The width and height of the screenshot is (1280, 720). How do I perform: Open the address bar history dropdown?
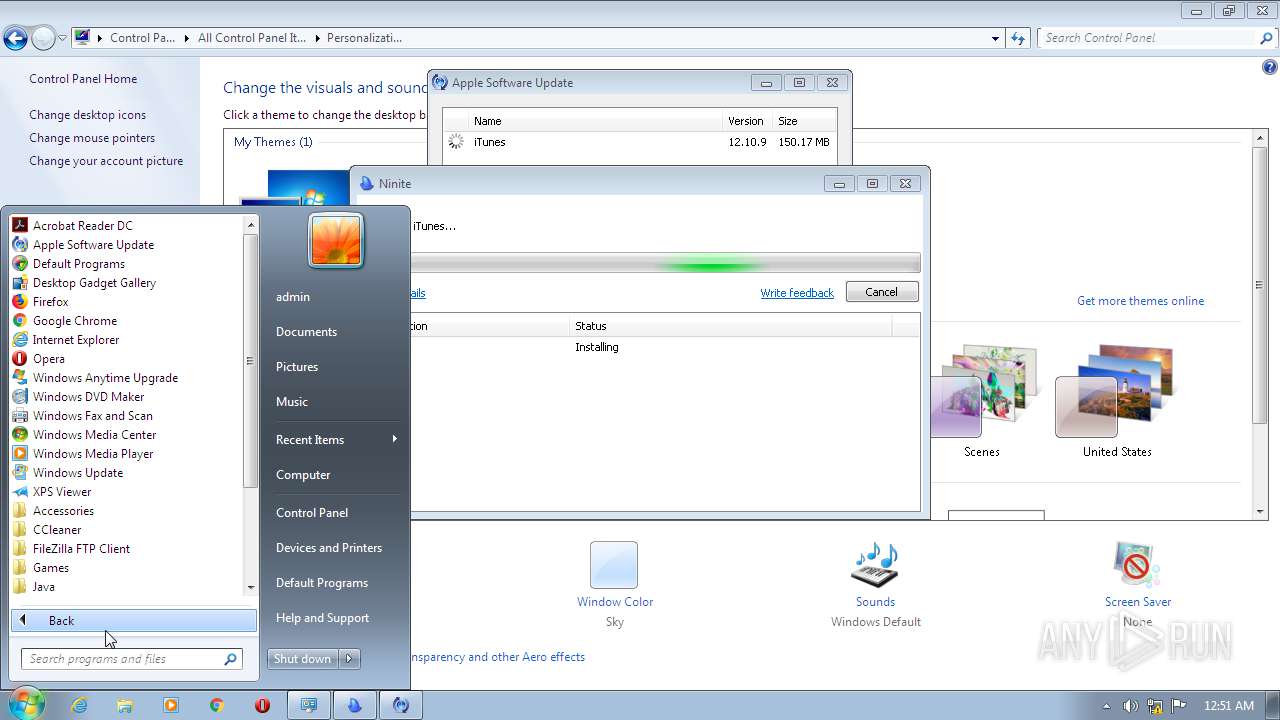[x=995, y=38]
